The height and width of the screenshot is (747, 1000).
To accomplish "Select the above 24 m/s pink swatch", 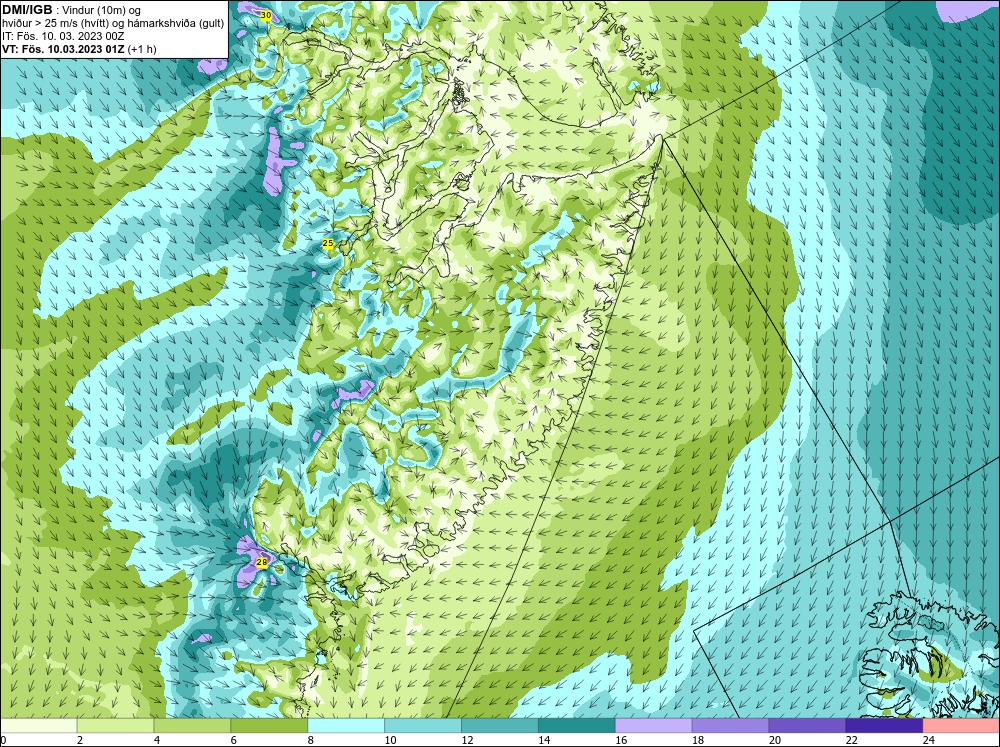I will tap(961, 726).
